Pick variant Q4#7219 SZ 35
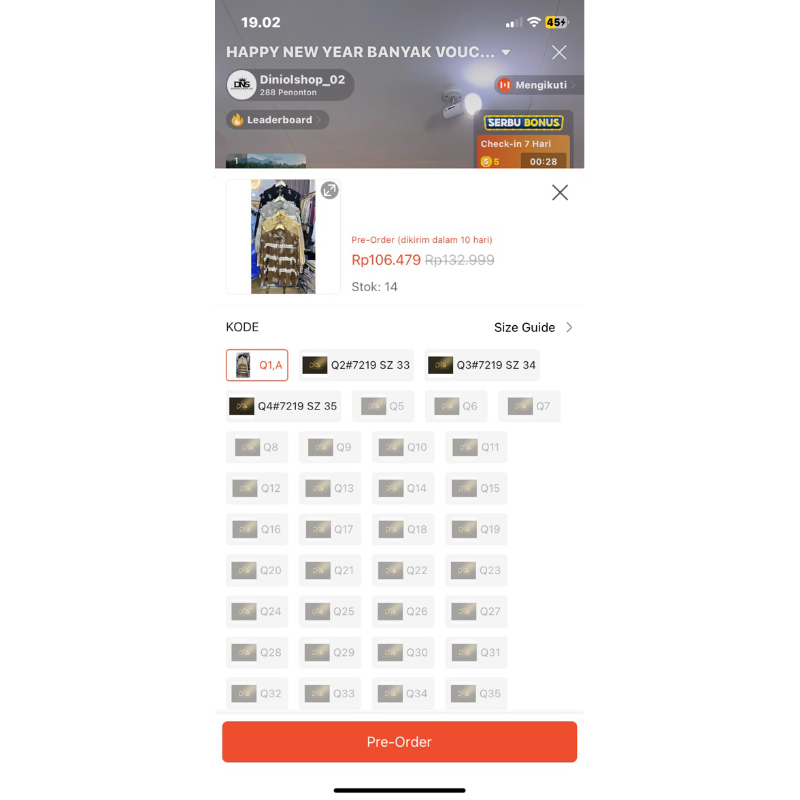The height and width of the screenshot is (800, 800). [x=283, y=406]
